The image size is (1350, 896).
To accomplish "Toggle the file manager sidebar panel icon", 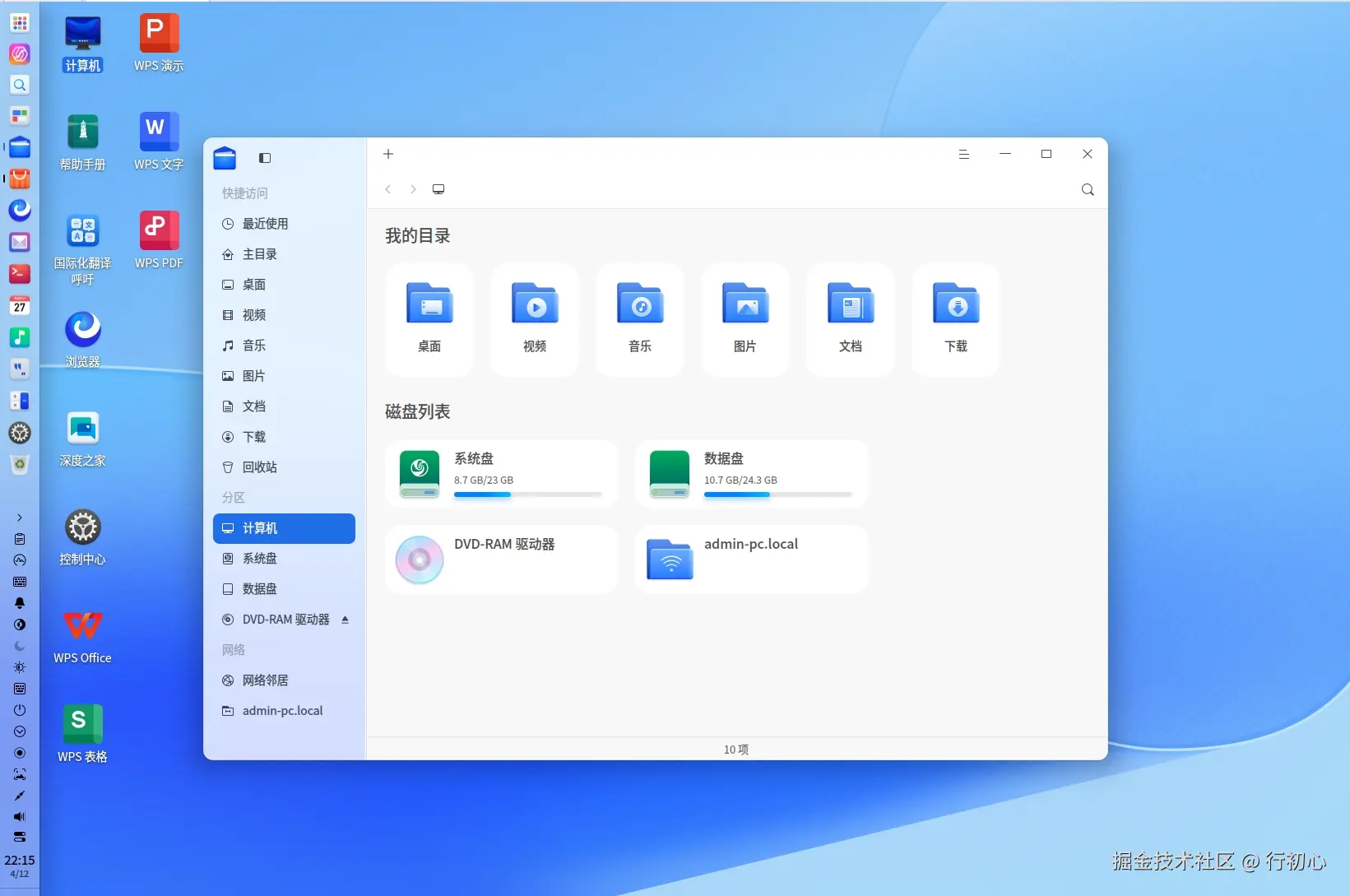I will point(265,158).
